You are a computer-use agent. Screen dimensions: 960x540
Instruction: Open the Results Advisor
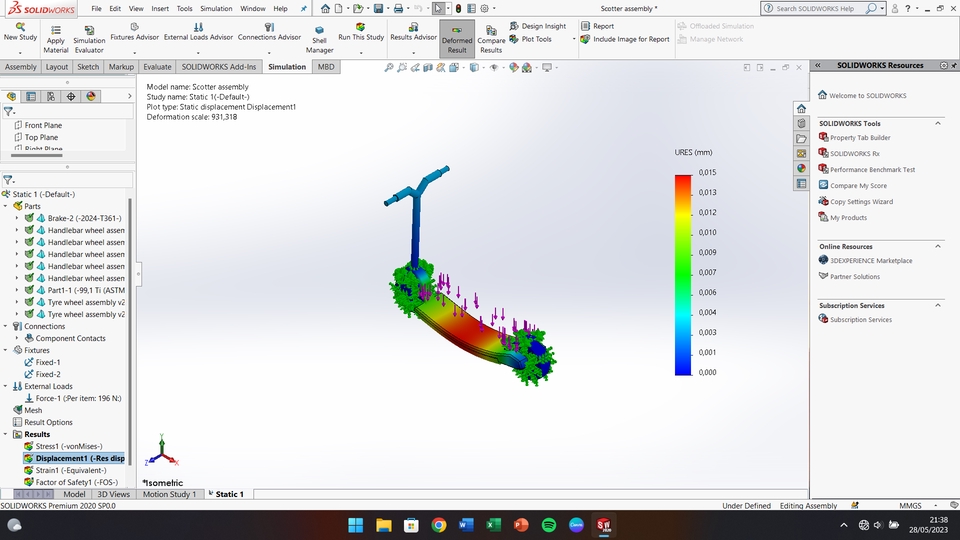pyautogui.click(x=413, y=32)
